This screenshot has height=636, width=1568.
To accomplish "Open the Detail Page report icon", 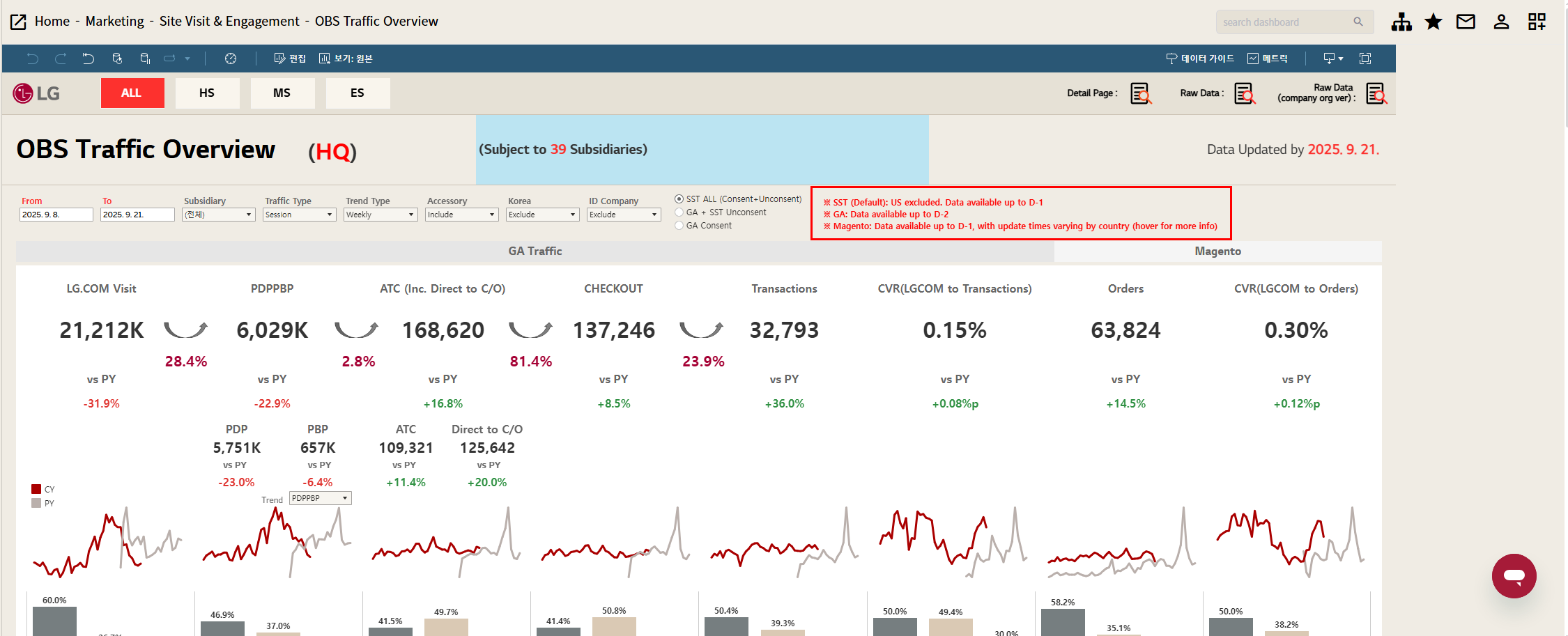I will click(1141, 93).
